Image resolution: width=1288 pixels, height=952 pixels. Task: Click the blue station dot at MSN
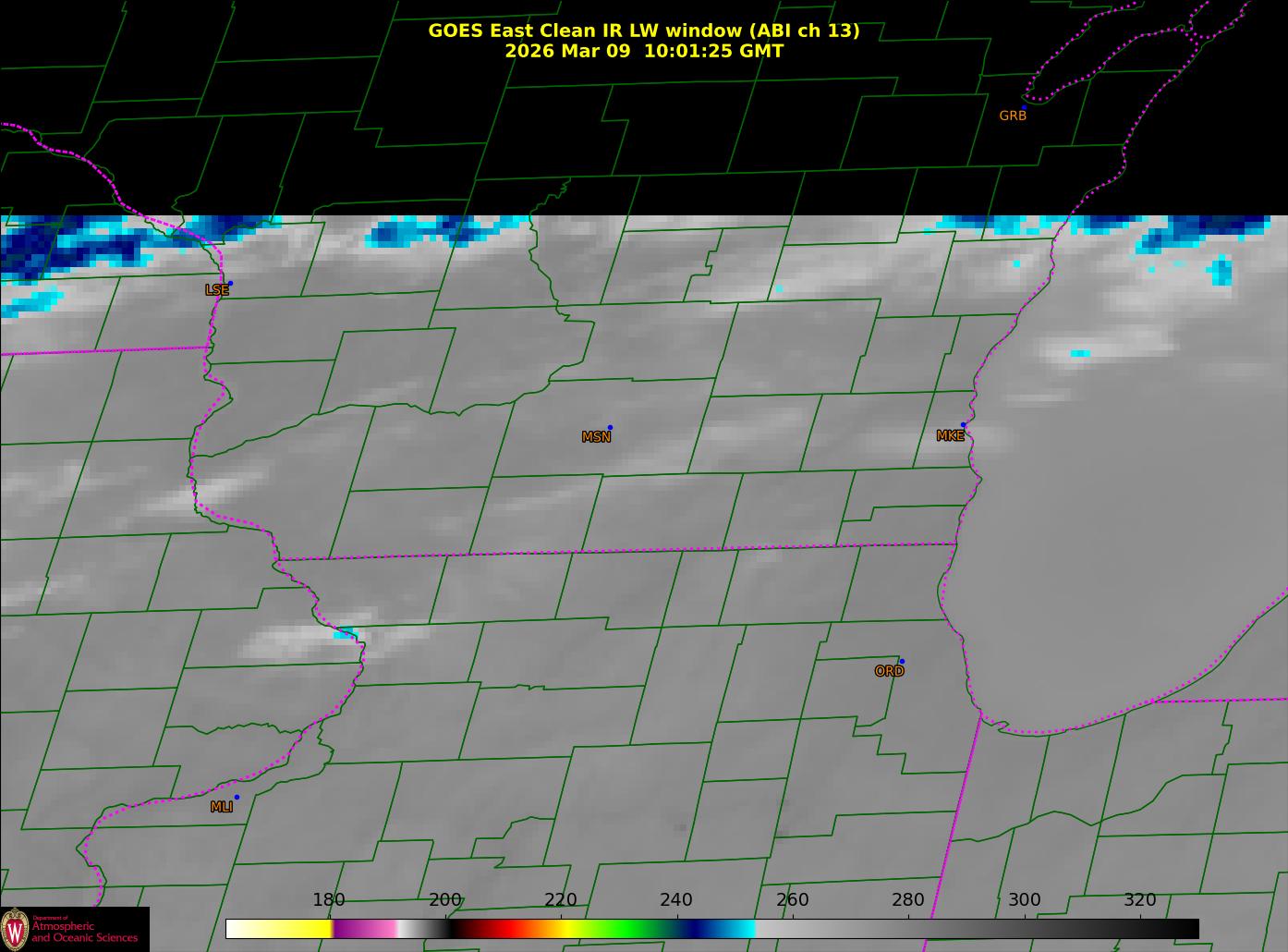pos(610,428)
